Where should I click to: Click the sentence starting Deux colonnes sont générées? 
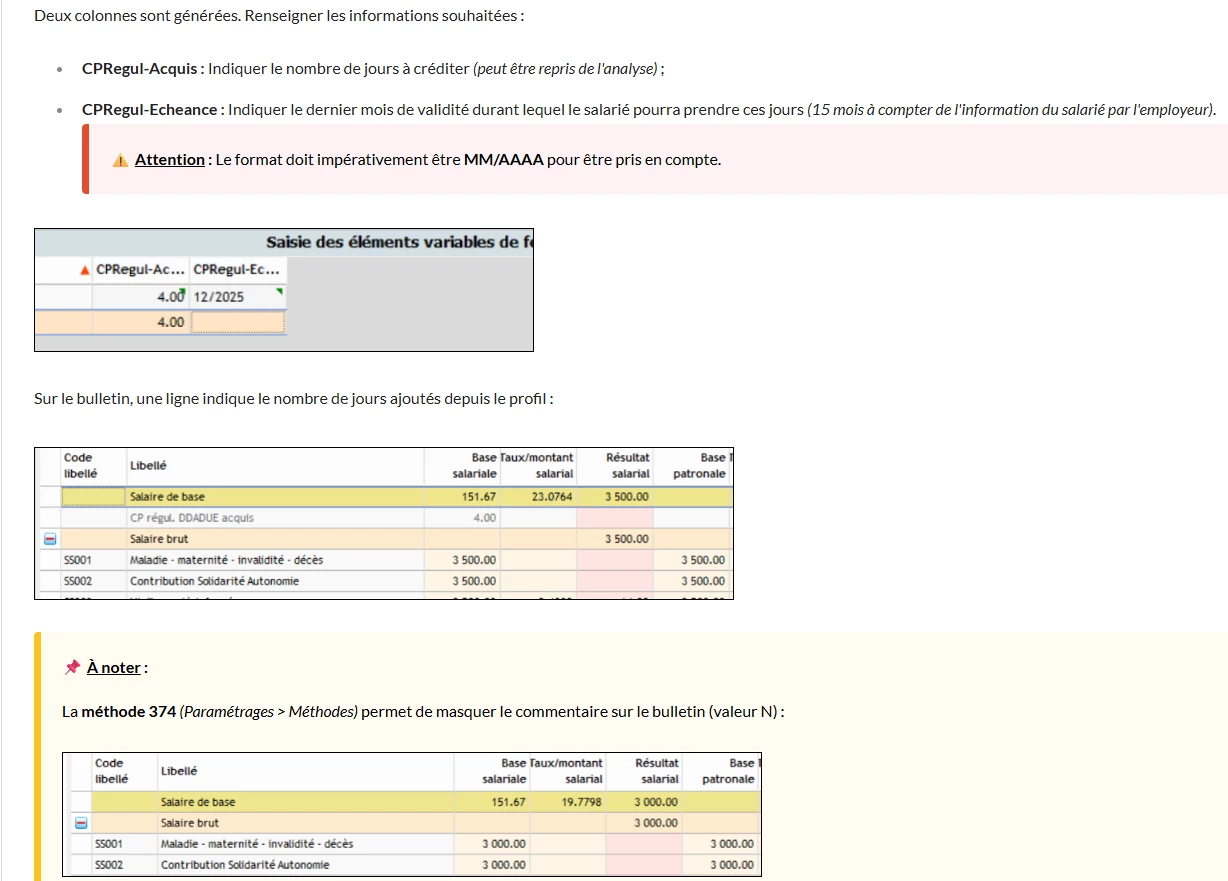(x=279, y=17)
